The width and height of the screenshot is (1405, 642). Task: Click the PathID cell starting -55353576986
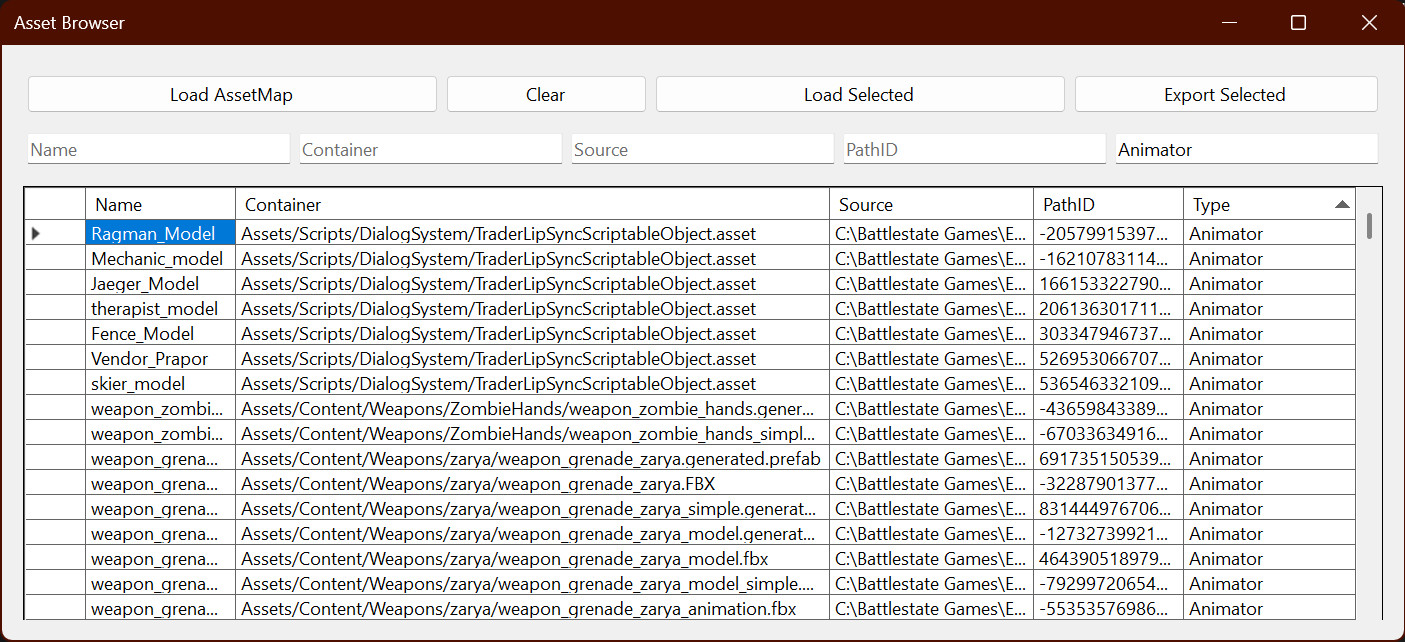[x=1108, y=609]
